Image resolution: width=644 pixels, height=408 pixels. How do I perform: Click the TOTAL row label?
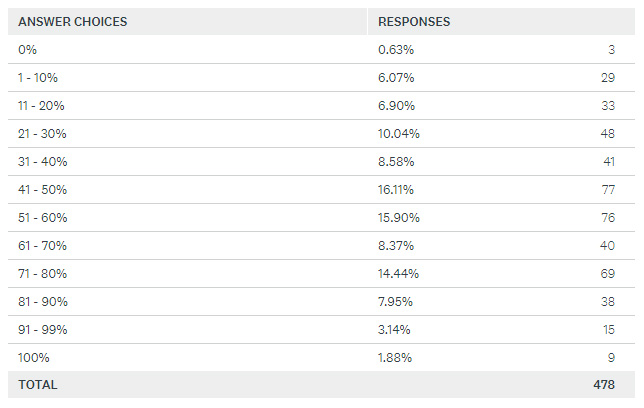click(x=38, y=385)
